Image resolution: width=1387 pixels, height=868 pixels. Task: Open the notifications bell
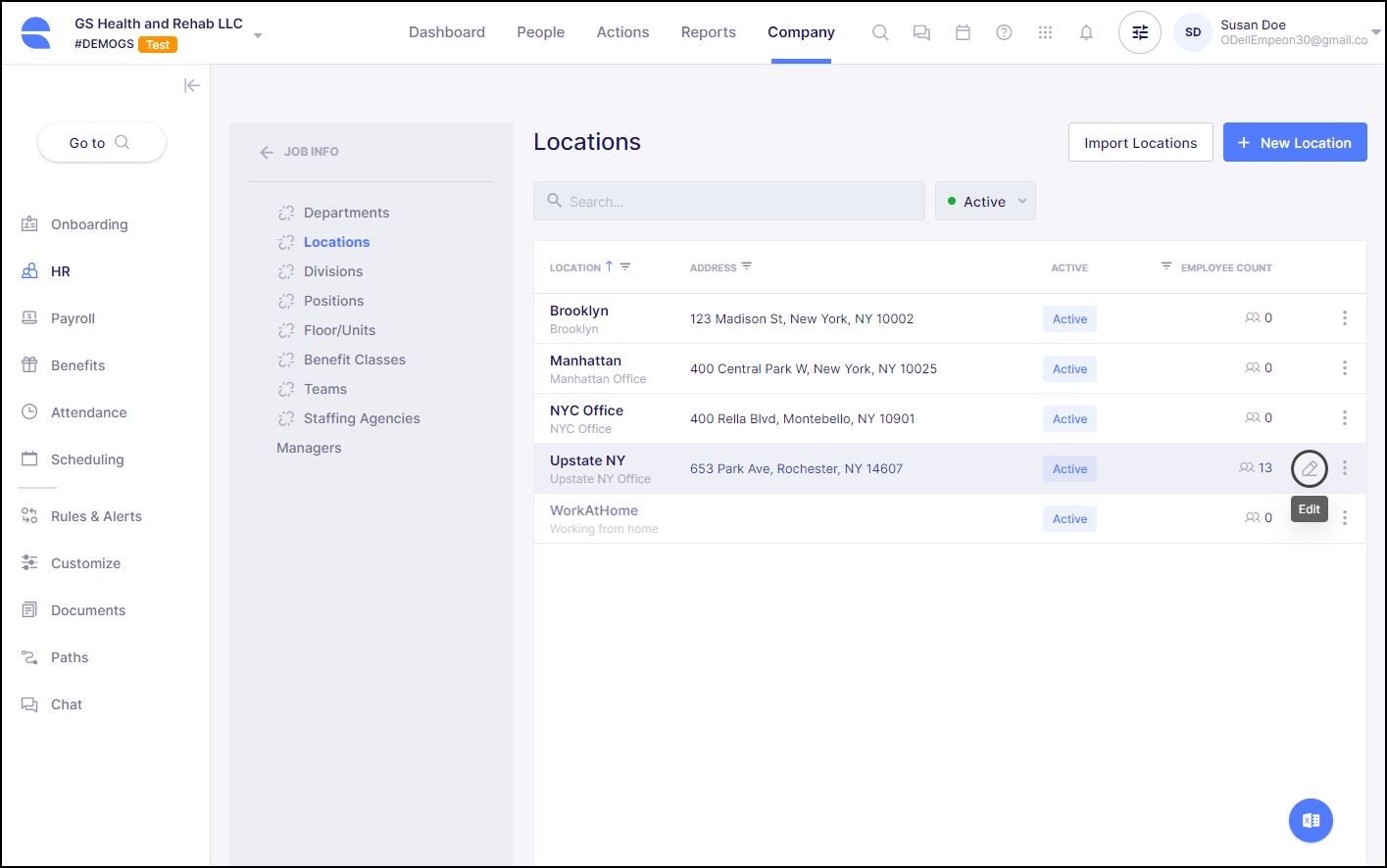click(x=1086, y=32)
